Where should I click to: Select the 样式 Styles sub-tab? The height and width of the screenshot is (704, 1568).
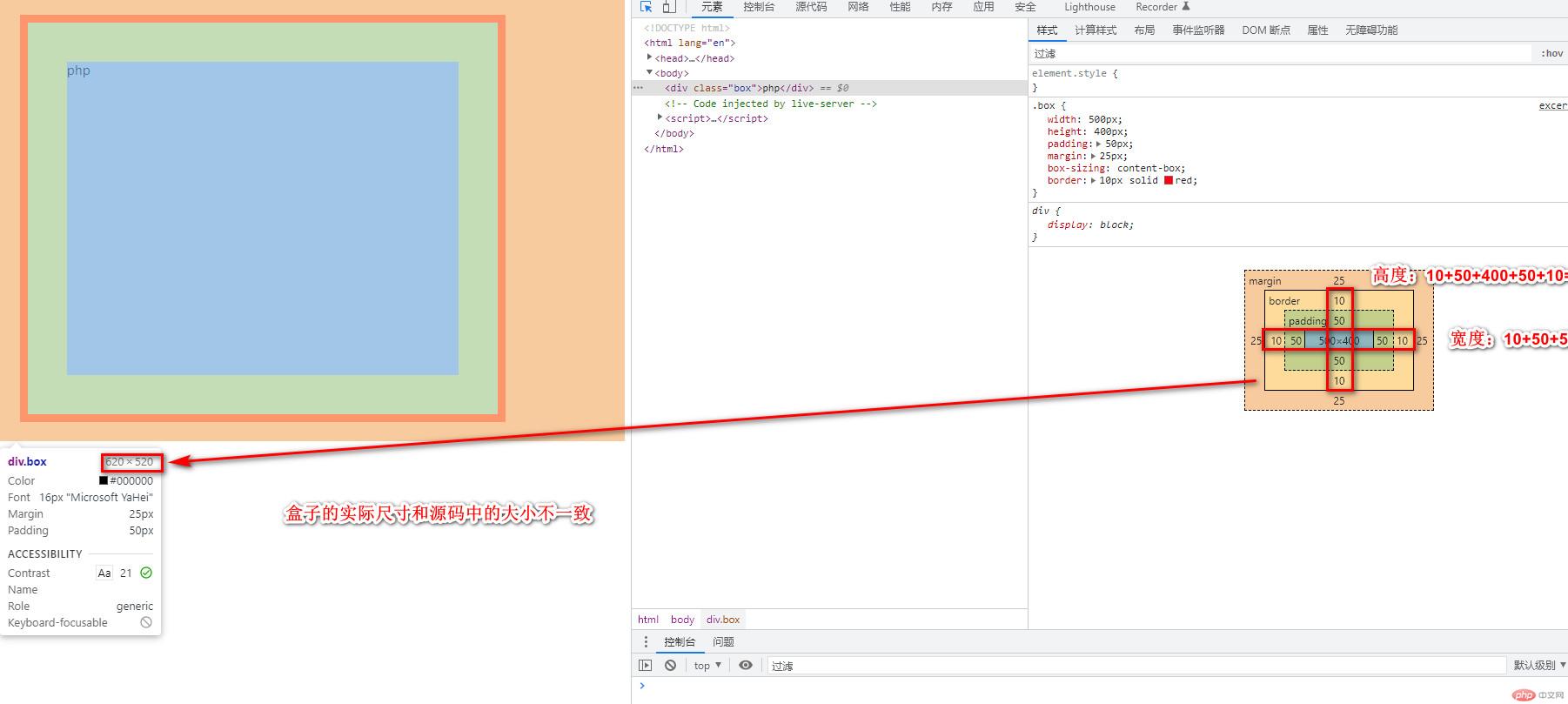[x=1047, y=30]
